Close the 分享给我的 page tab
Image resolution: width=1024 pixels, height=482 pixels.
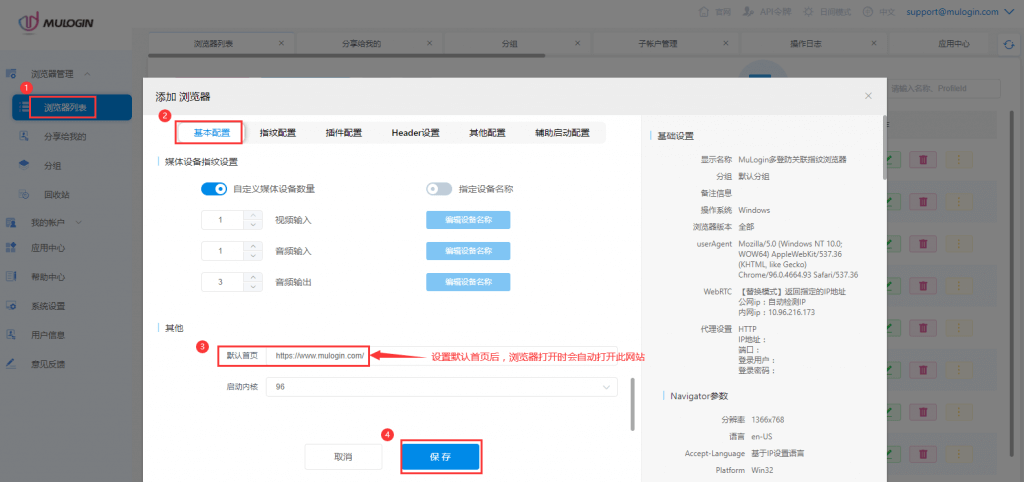[430, 43]
